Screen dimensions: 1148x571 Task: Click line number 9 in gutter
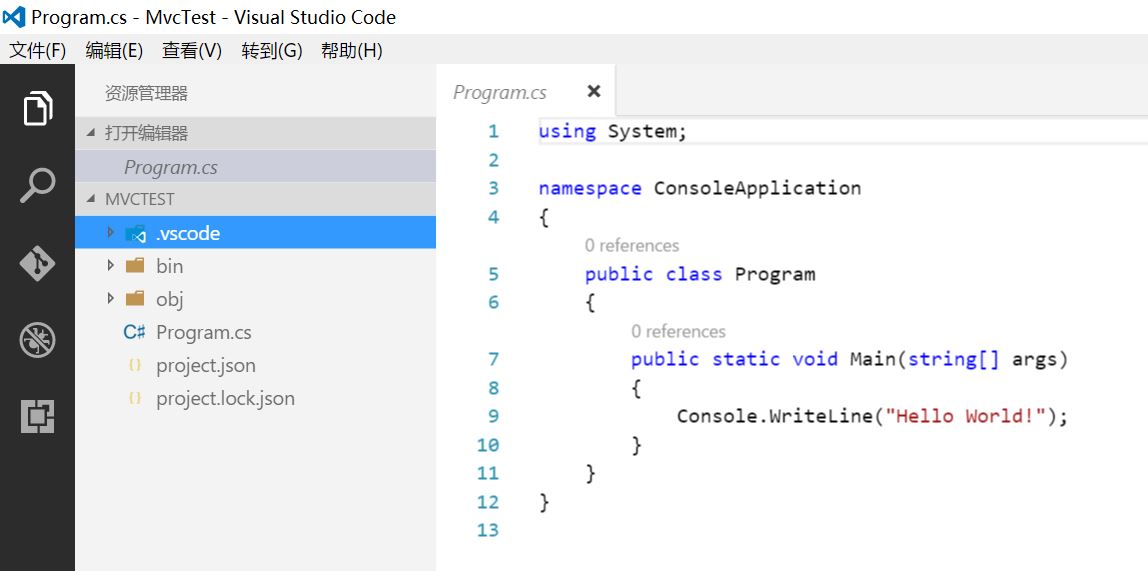click(493, 416)
